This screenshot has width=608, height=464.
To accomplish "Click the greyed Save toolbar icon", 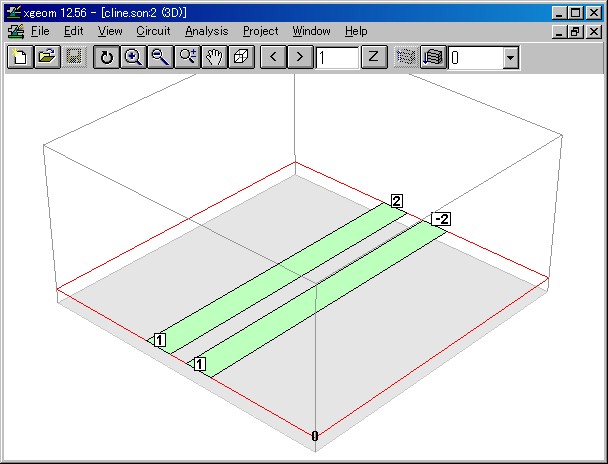I will 74,57.
